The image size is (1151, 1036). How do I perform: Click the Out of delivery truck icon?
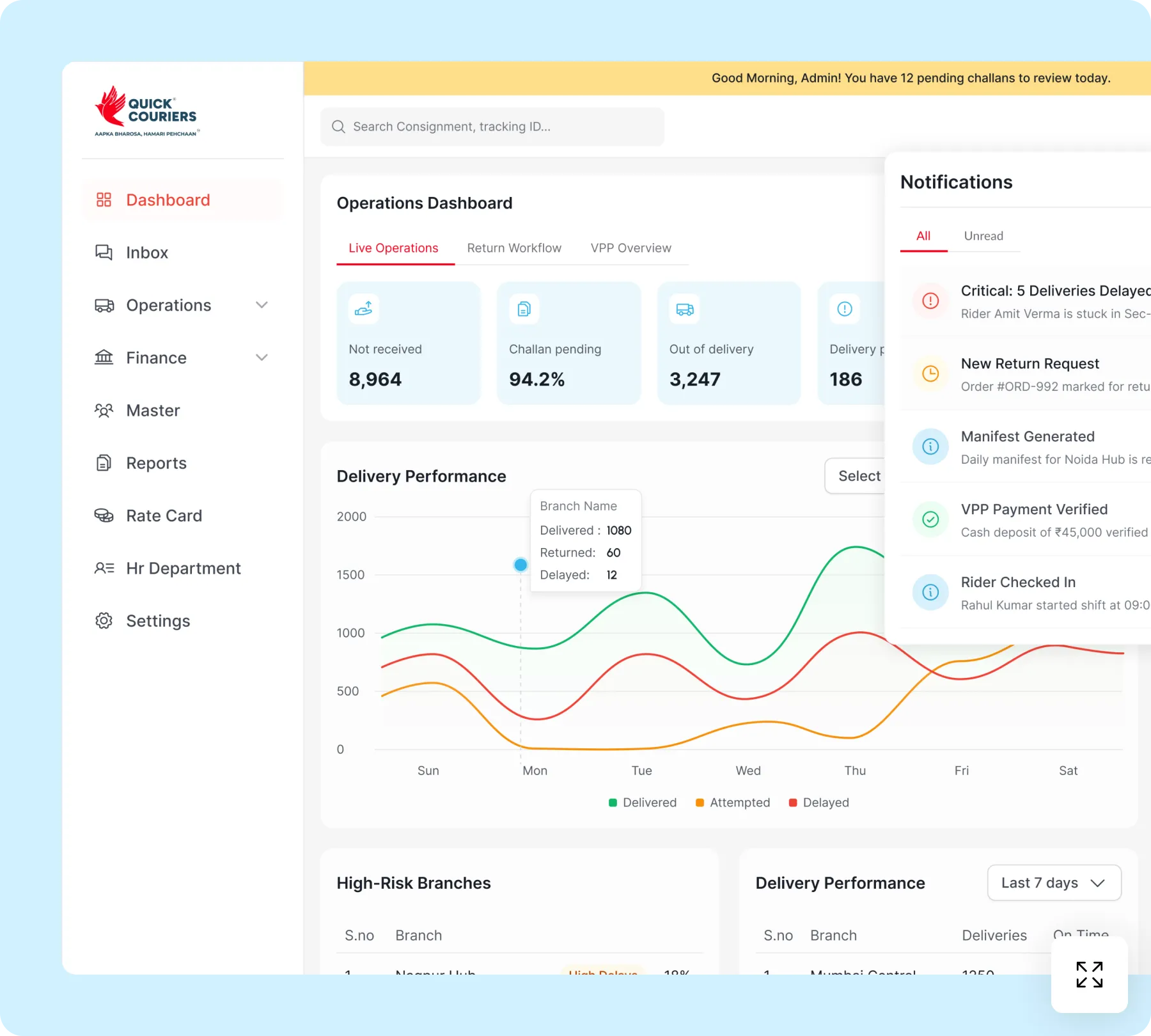pos(685,309)
